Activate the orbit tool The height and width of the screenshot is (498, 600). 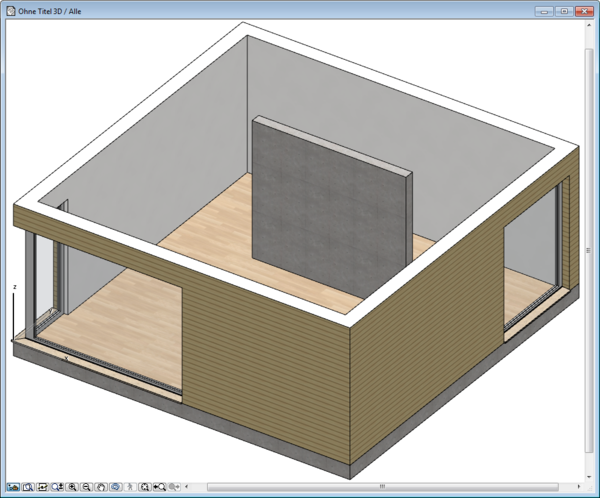point(116,487)
